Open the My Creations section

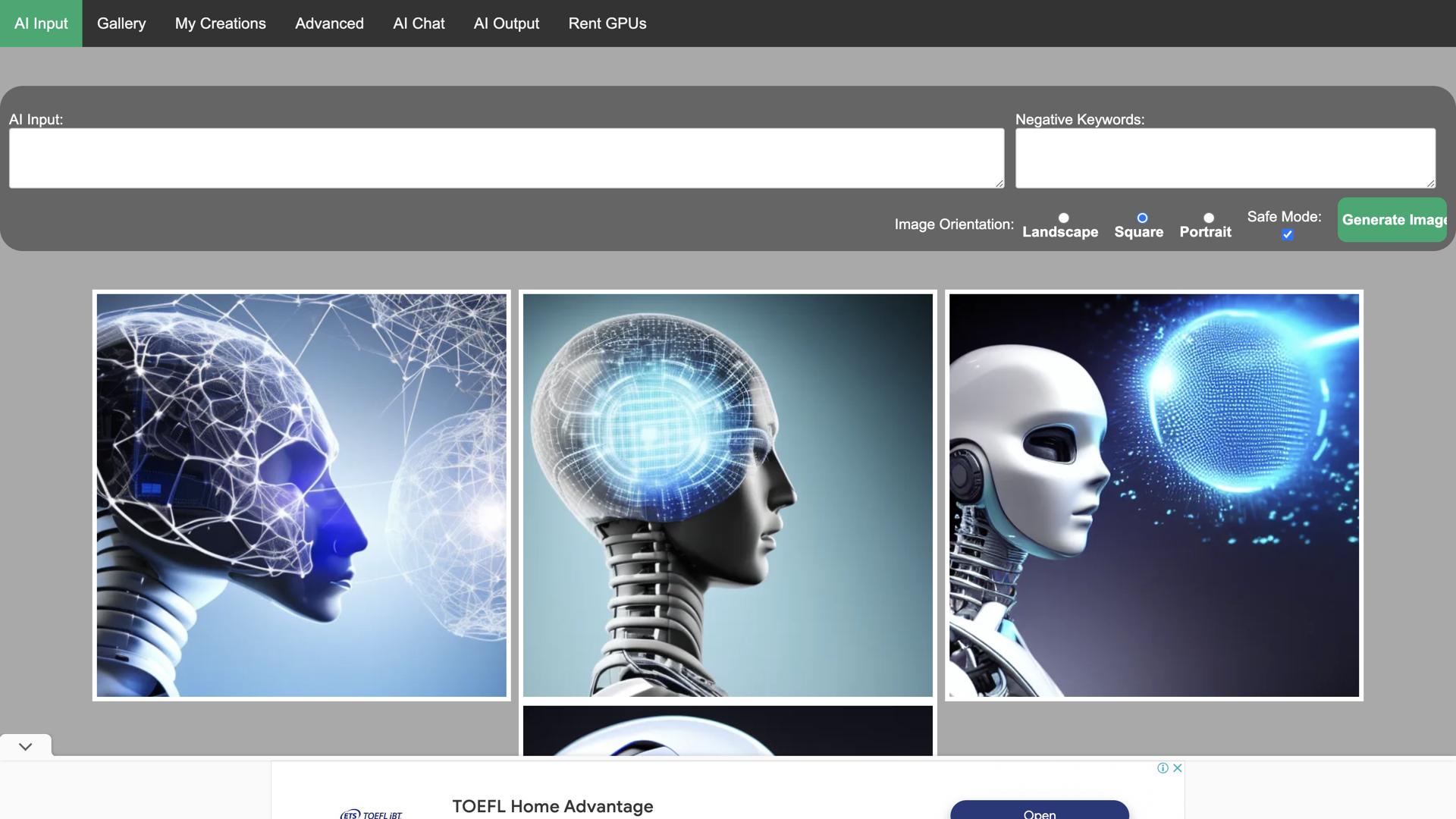[x=220, y=23]
